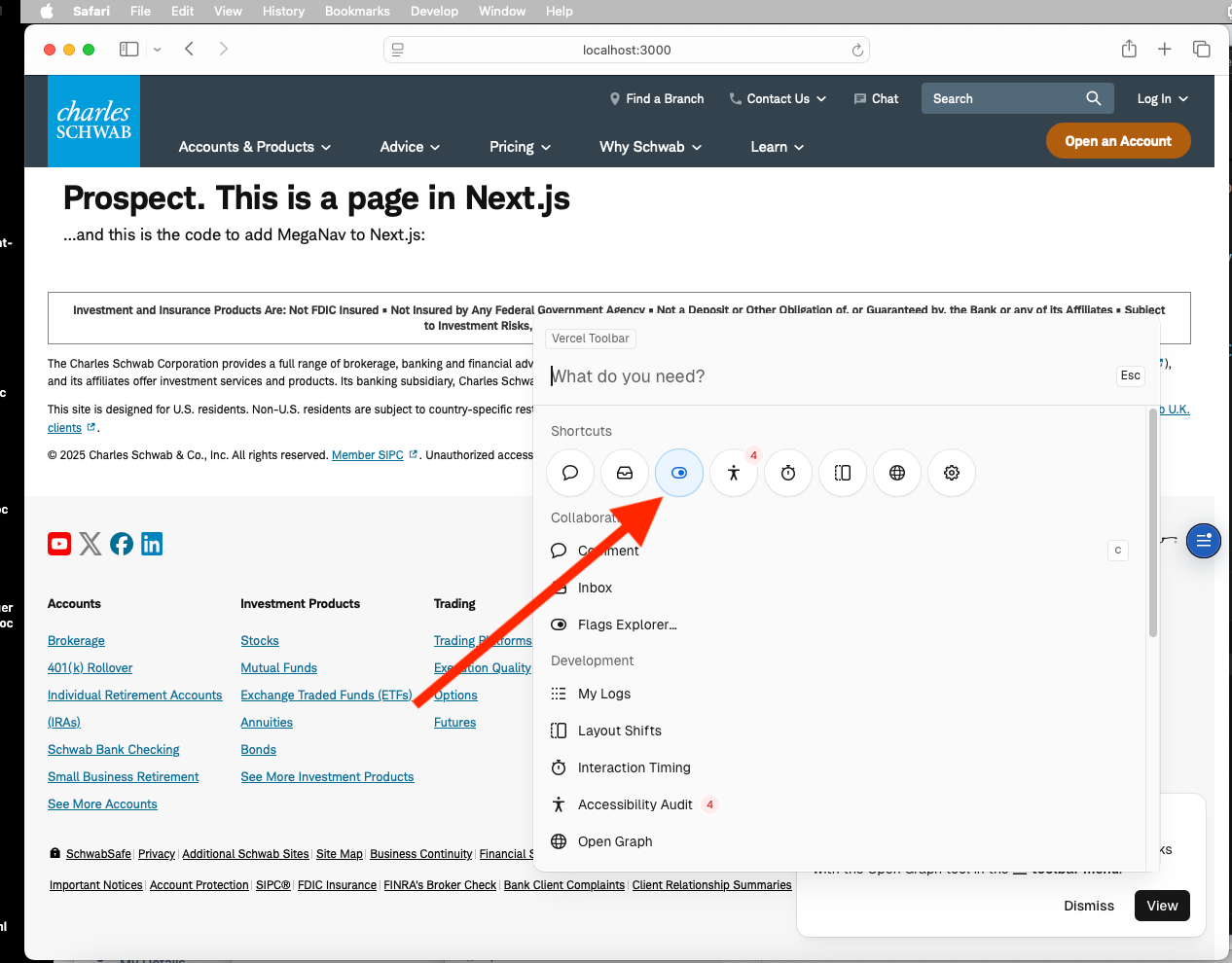Open the Open Graph globe shortcut
Image resolution: width=1232 pixels, height=963 pixels.
coord(896,473)
